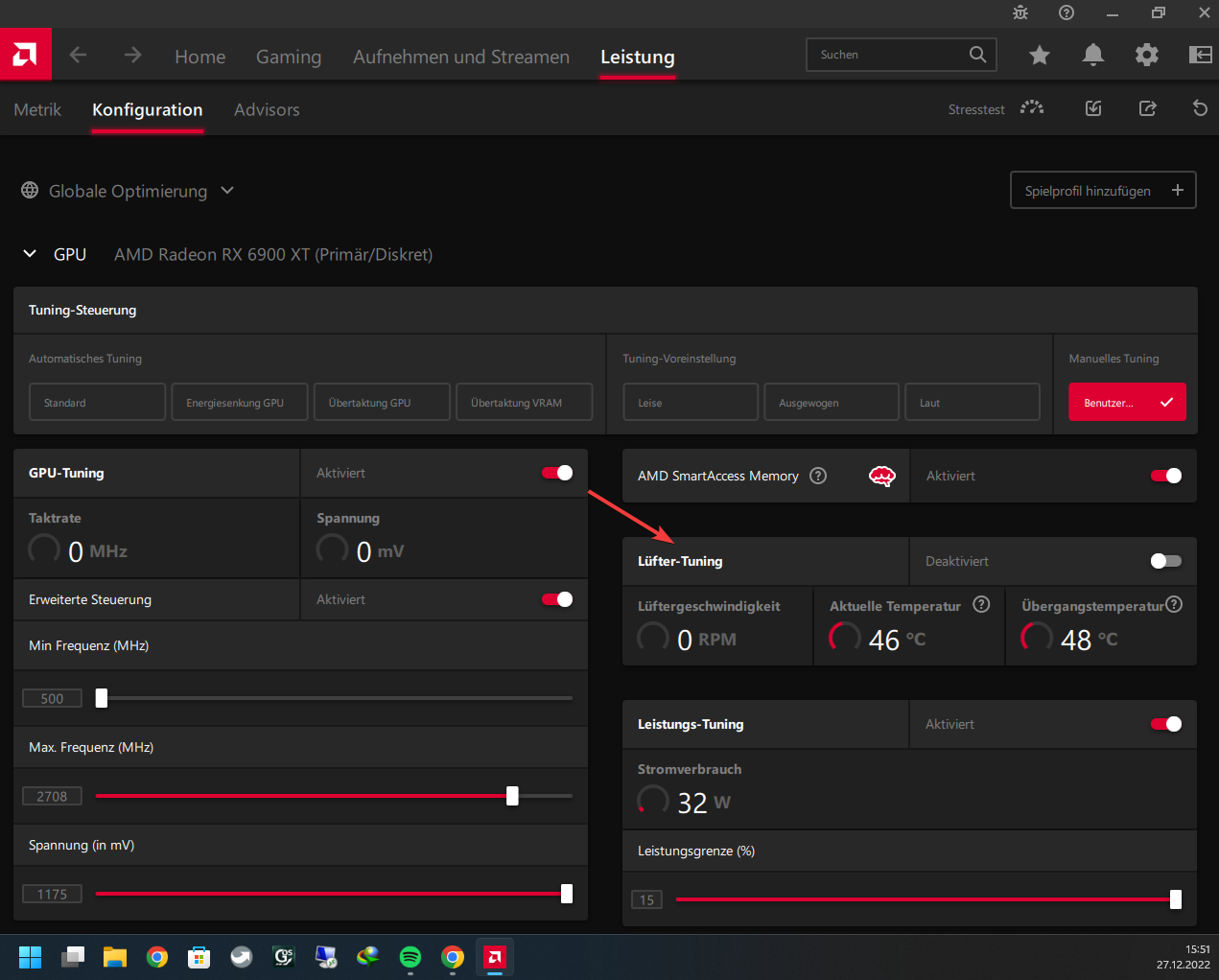The image size is (1219, 980).
Task: Open favorites star icon
Action: pyautogui.click(x=1039, y=56)
